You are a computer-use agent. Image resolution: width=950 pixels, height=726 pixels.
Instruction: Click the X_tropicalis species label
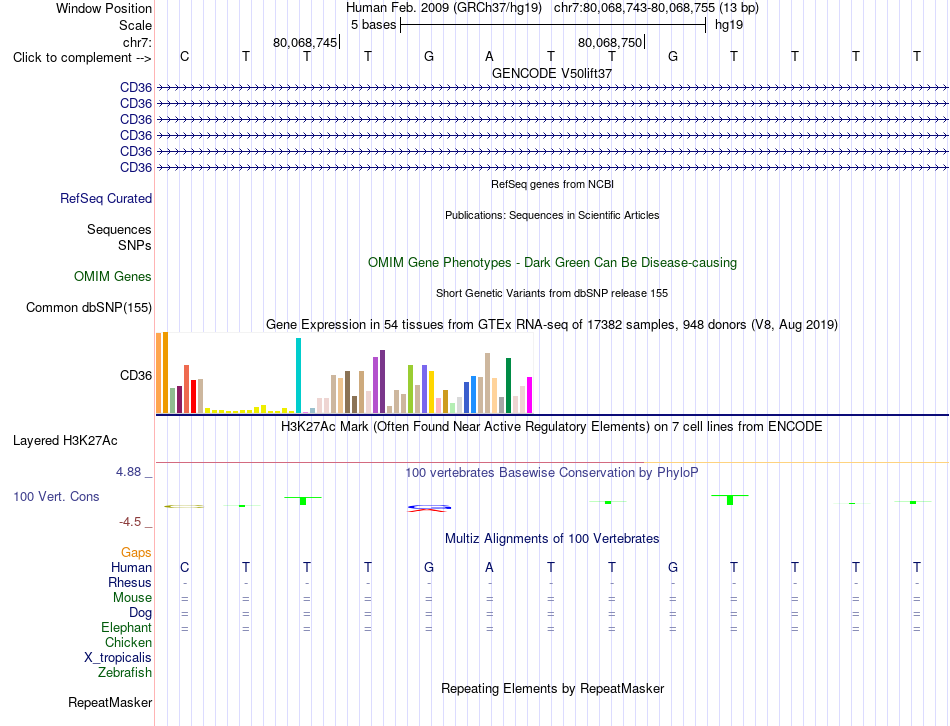click(x=118, y=658)
